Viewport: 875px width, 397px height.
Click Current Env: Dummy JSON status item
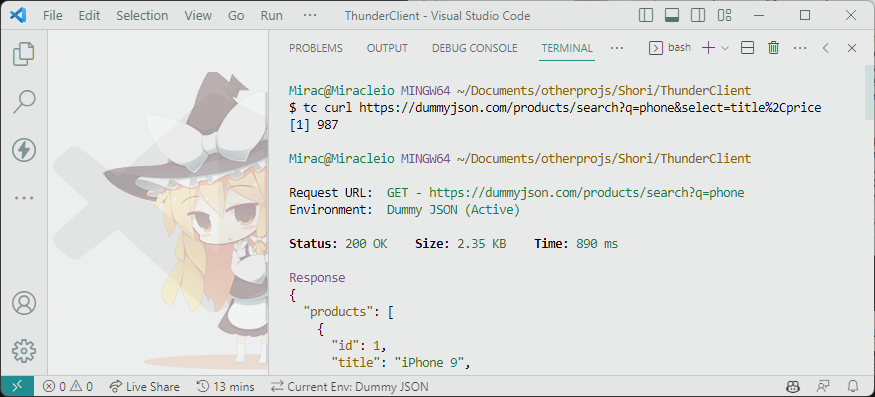tap(350, 386)
